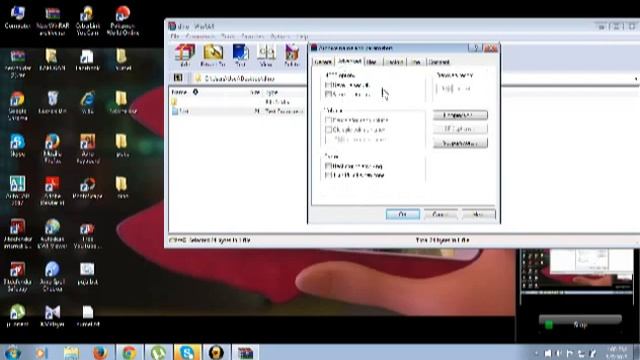640x360 pixels.
Task: Click the SFX options button
Action: click(460, 129)
